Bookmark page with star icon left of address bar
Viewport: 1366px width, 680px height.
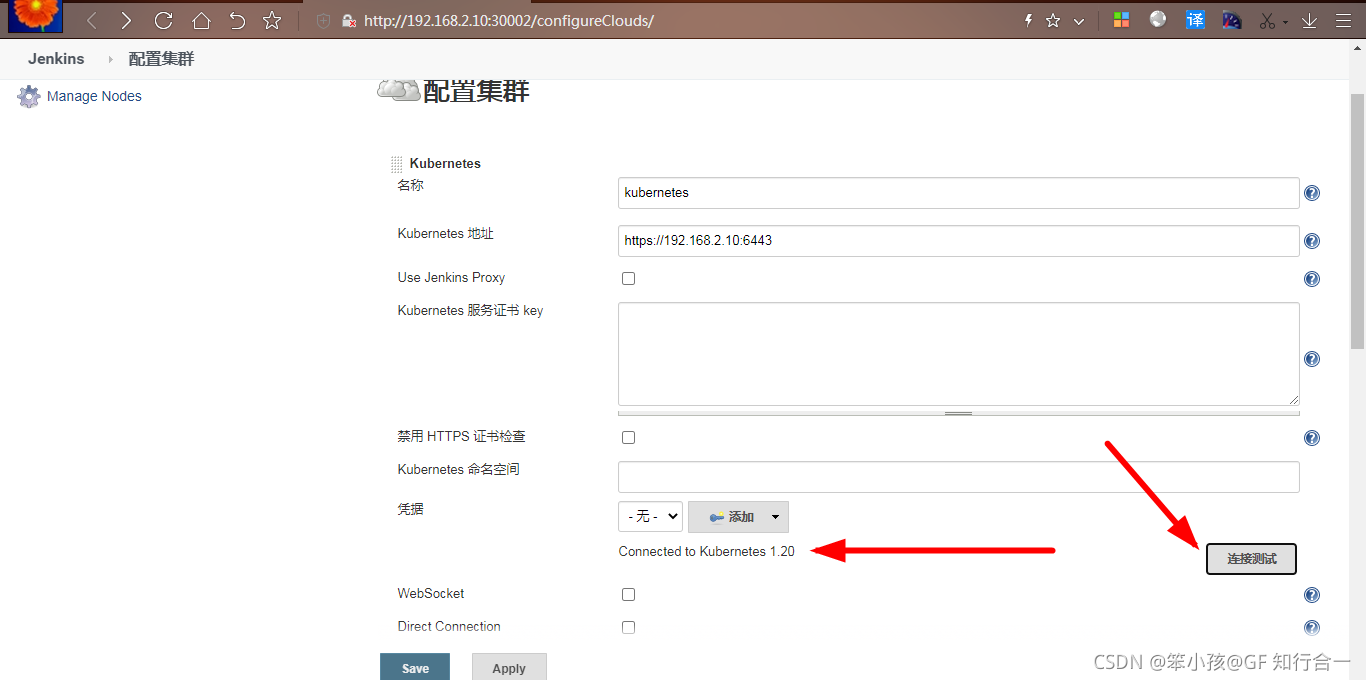coord(271,20)
